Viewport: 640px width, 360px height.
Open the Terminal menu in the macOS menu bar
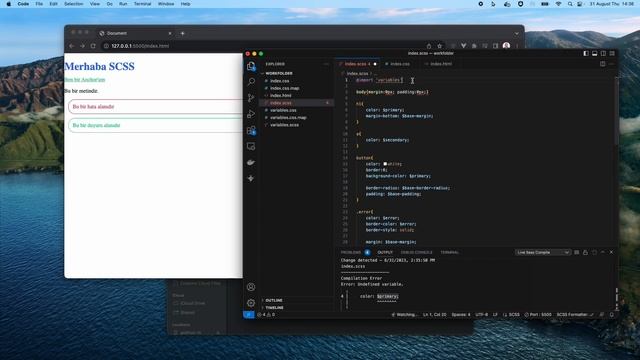142,4
